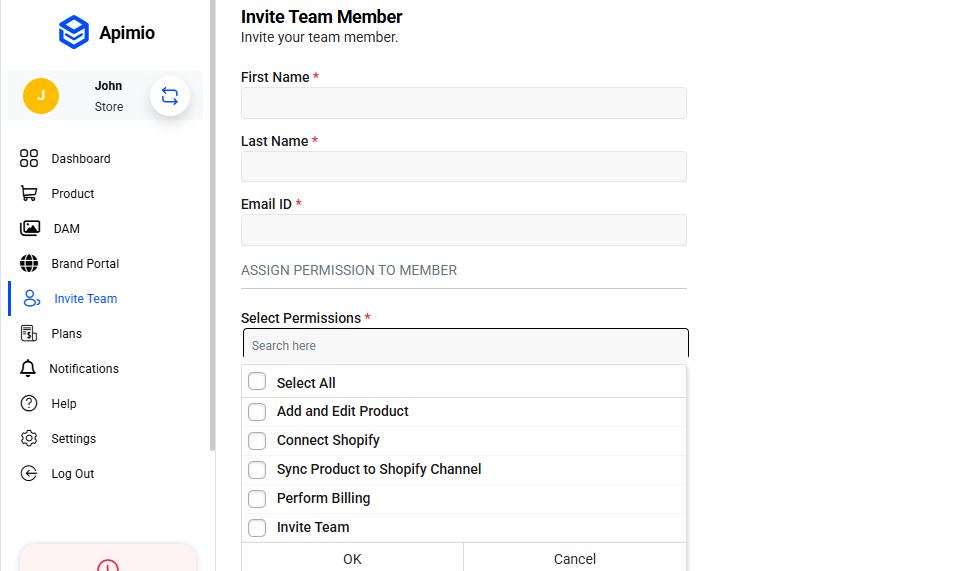Click the Product cart icon
Viewport: 953px width, 571px height.
[x=29, y=194]
